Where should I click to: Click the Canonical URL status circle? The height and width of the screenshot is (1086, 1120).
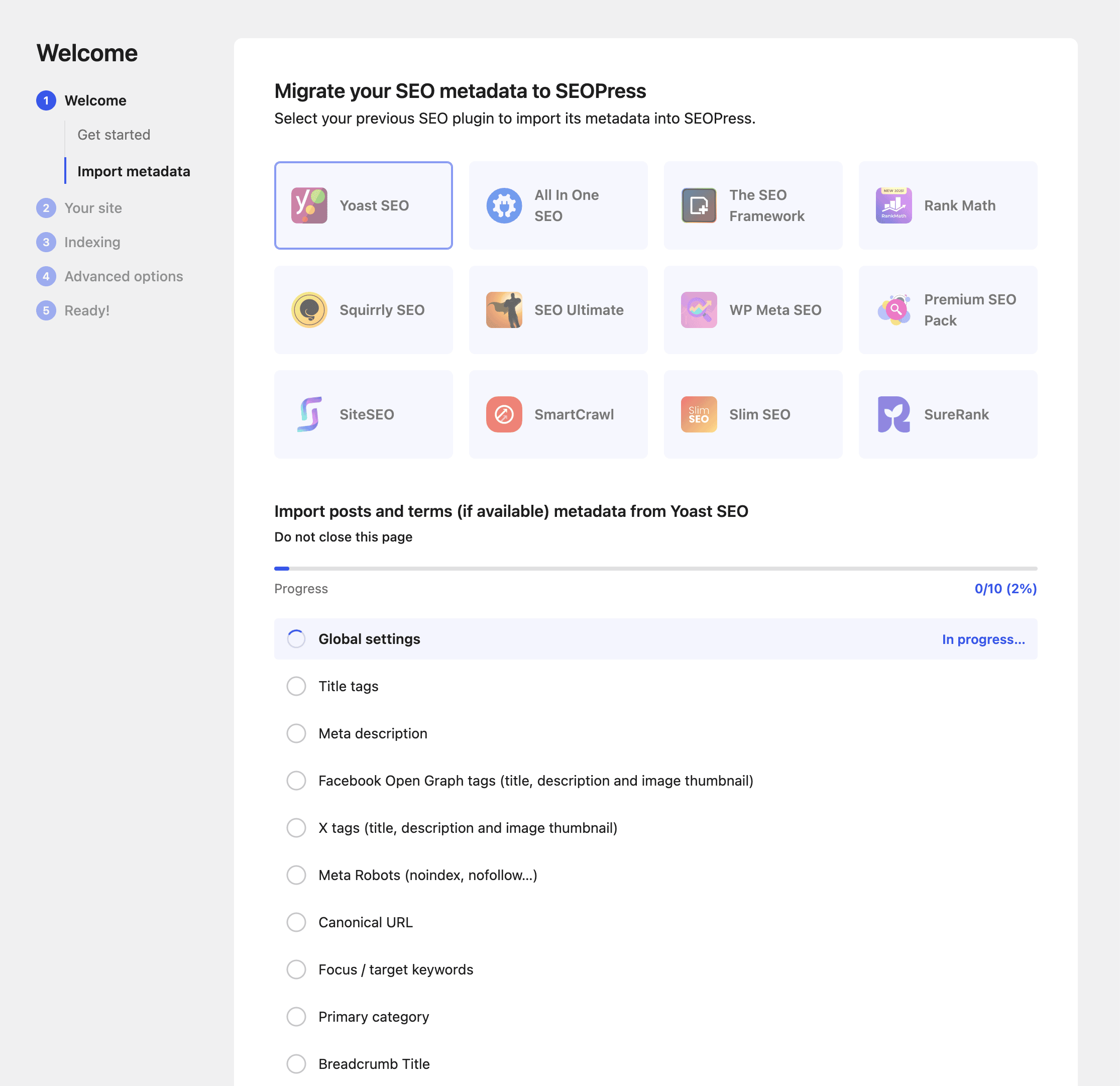tap(296, 923)
